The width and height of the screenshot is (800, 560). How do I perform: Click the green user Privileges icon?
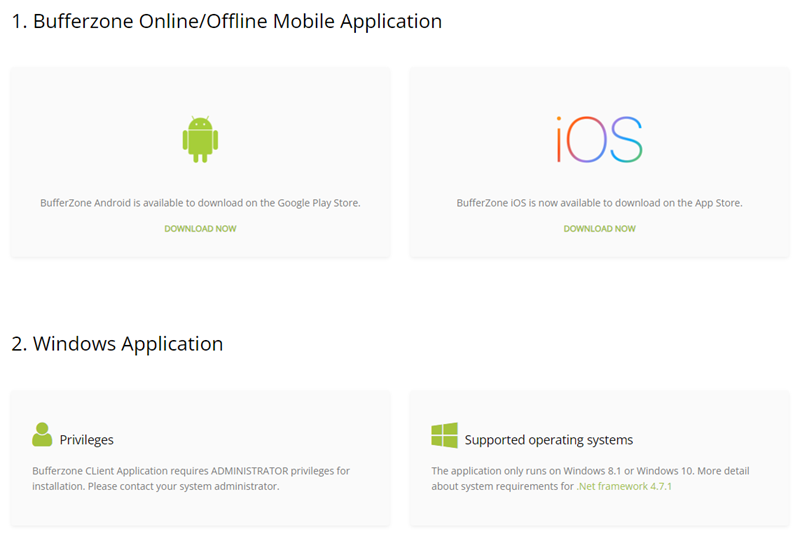click(42, 435)
